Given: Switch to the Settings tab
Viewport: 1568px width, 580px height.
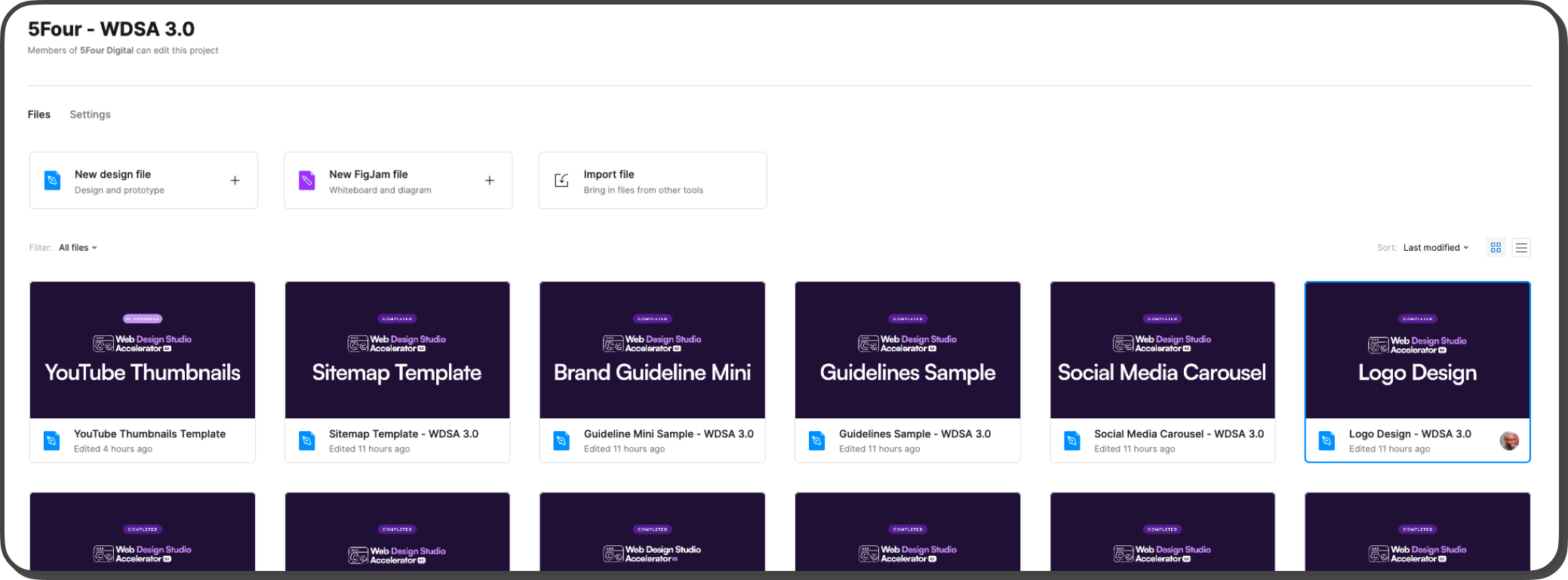Looking at the screenshot, I should pyautogui.click(x=90, y=115).
